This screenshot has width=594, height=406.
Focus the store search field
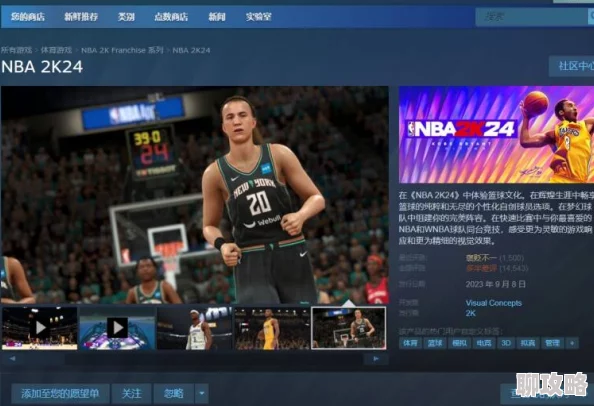click(x=532, y=17)
